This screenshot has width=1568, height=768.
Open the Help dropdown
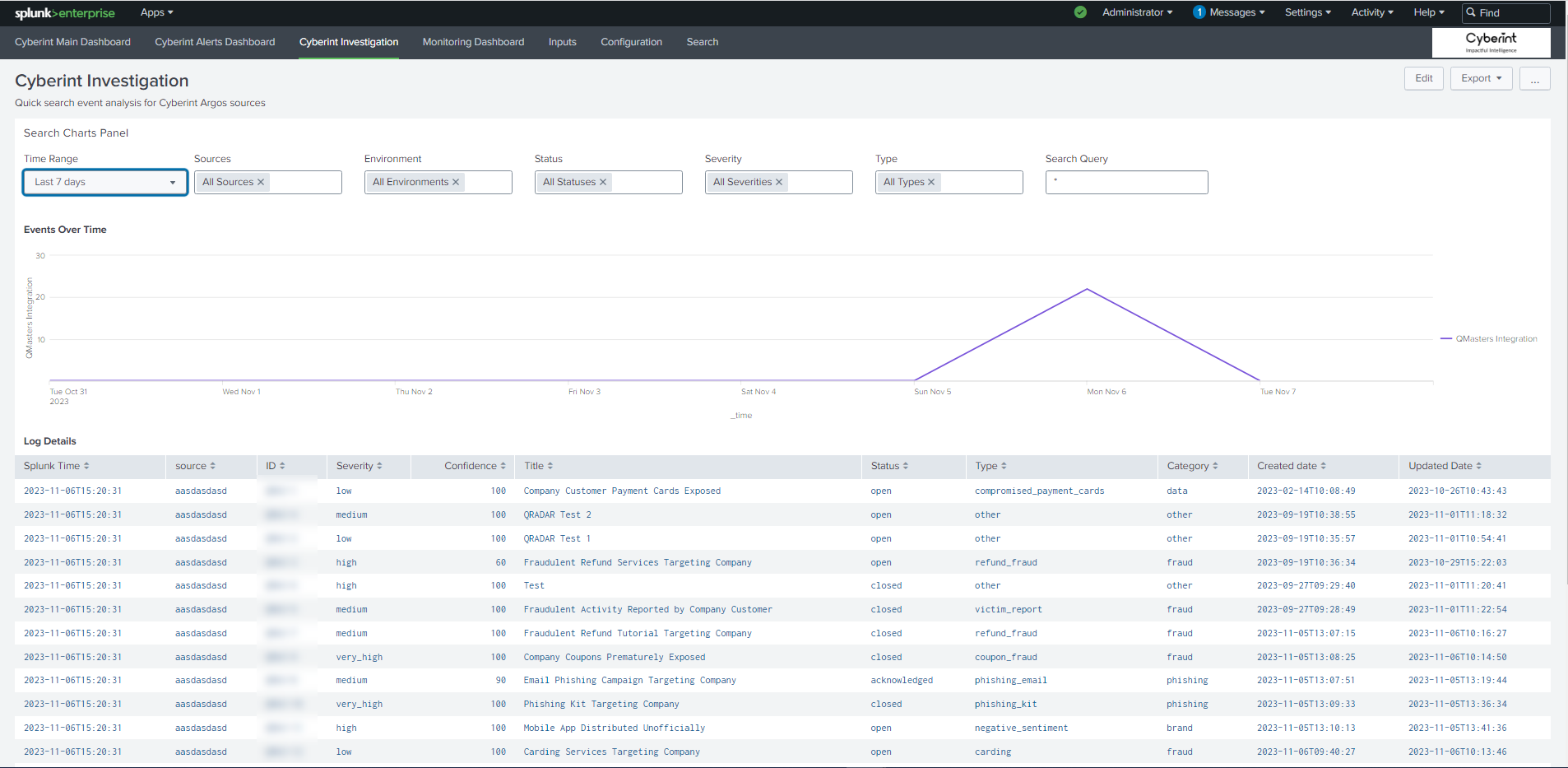[1428, 12]
